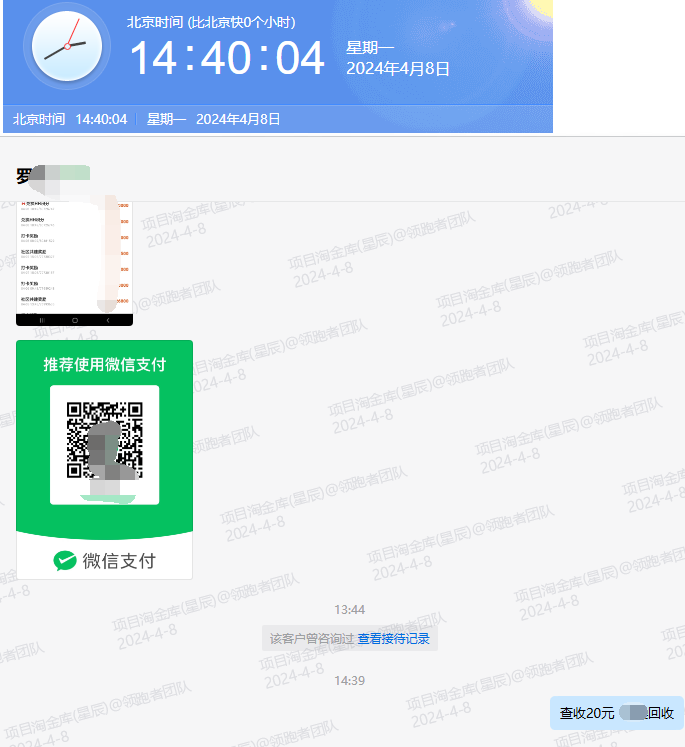Open the phone screenshot thumbnail with reward list

pos(74,262)
